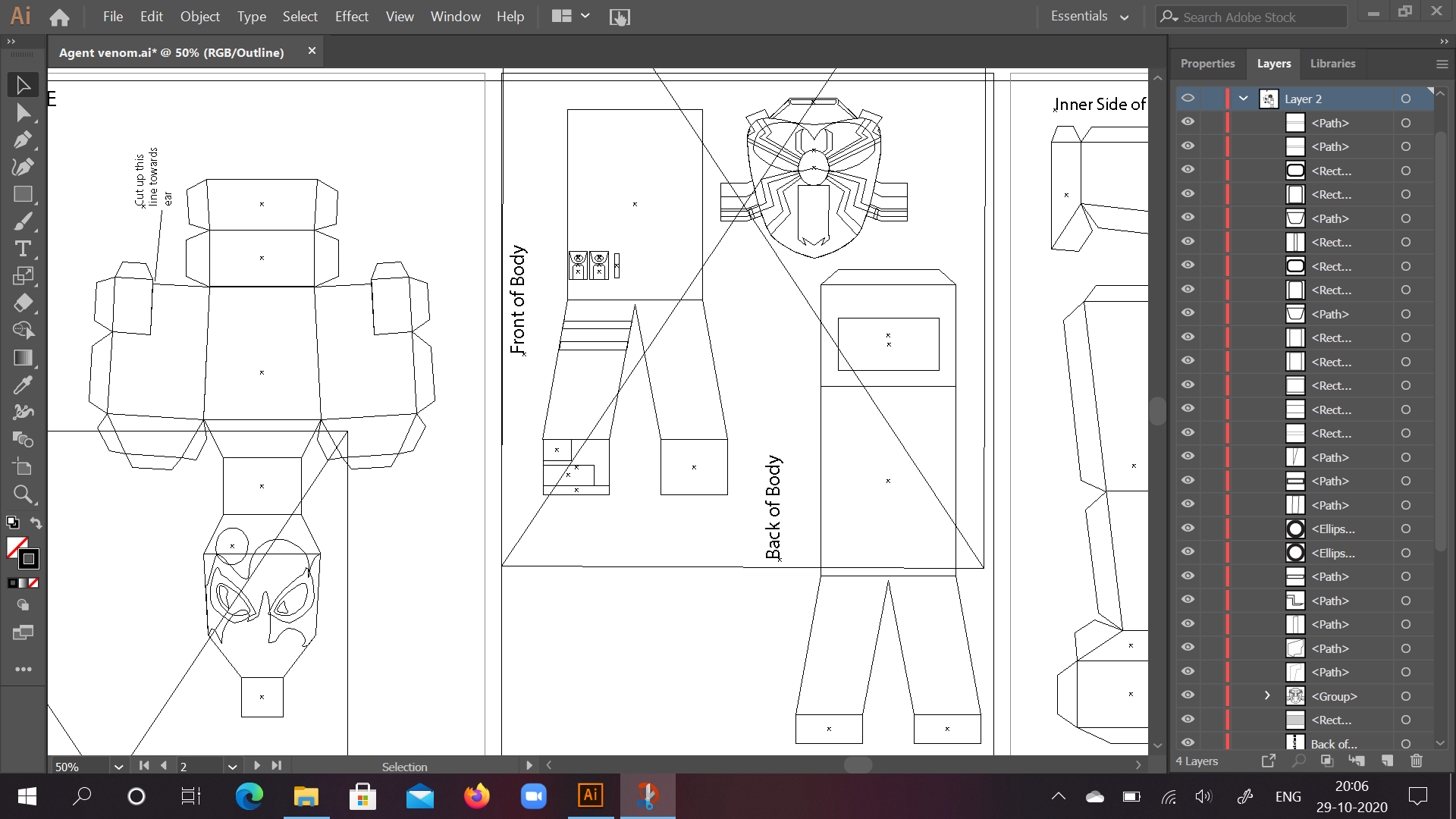
Task: Click the Create New Layer icon
Action: (1387, 761)
